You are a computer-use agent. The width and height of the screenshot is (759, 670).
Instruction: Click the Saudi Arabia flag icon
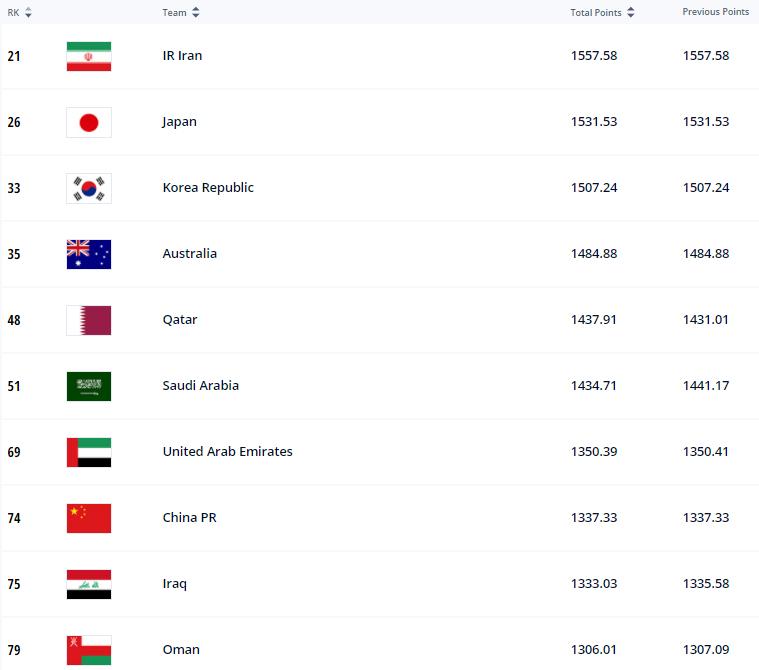(x=88, y=386)
